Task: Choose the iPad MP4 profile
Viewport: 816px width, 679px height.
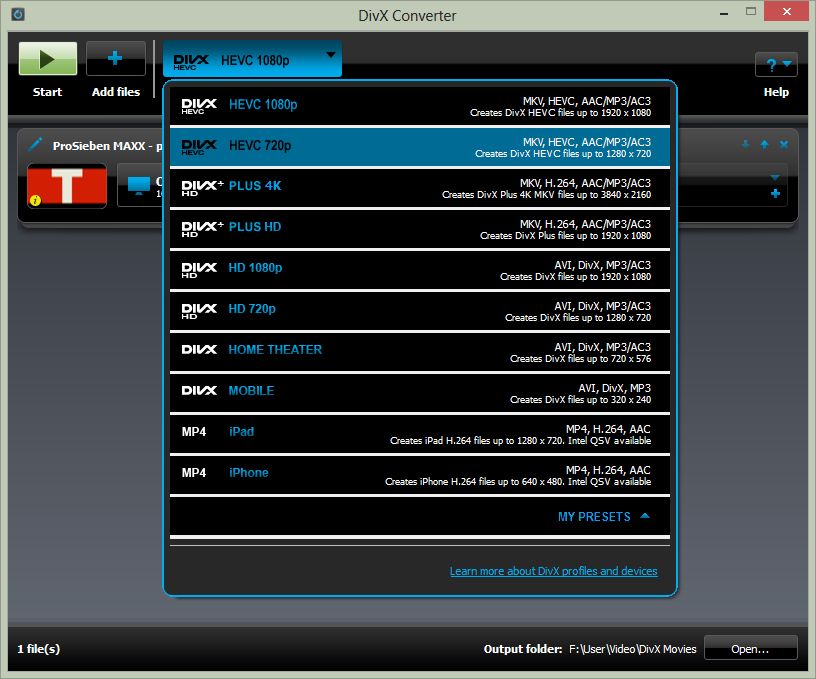Action: 419,434
